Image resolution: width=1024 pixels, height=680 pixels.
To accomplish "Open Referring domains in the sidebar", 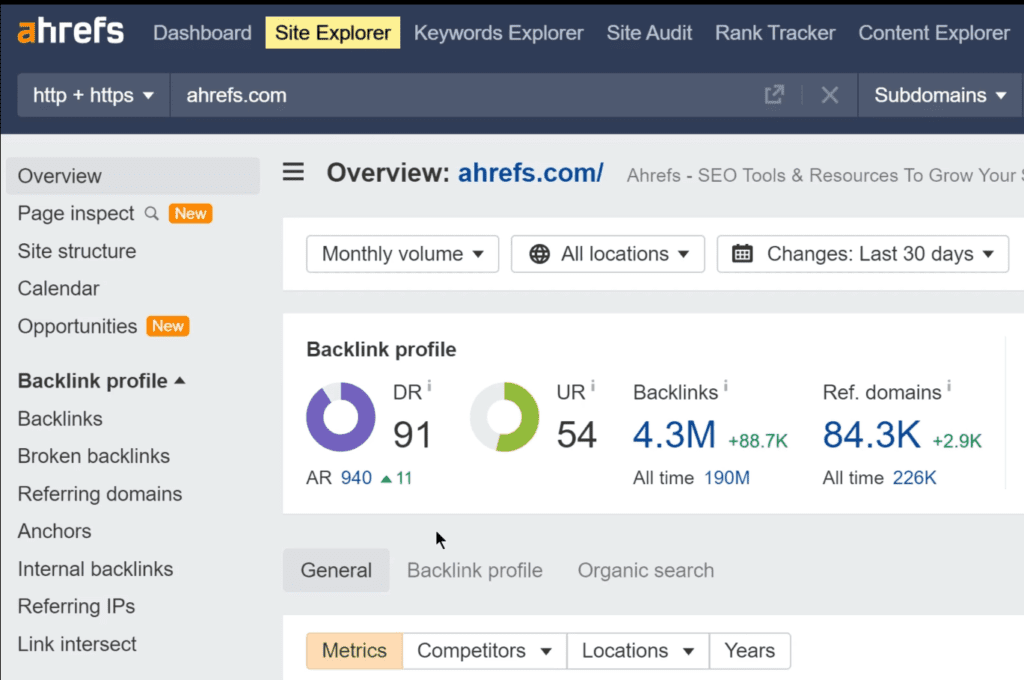I will pyautogui.click(x=100, y=494).
